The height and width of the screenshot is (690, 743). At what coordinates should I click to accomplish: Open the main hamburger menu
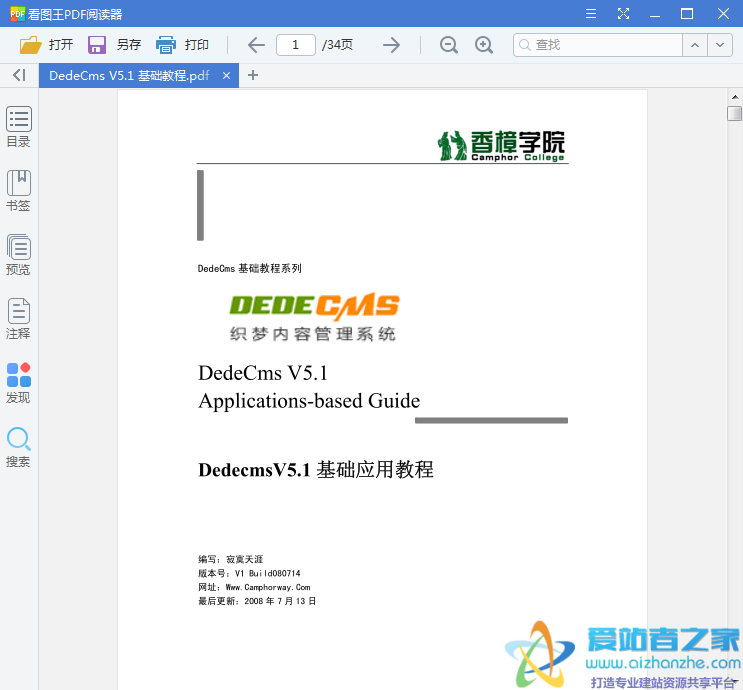coord(590,14)
